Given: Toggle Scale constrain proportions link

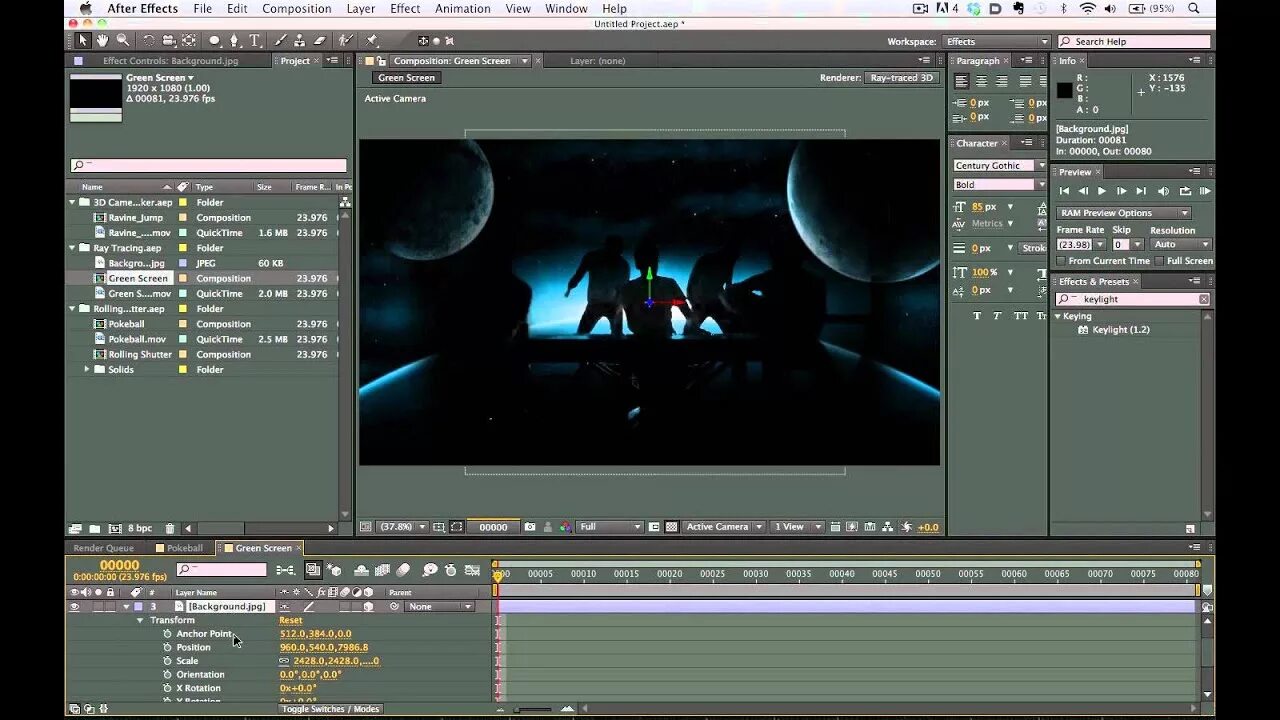Looking at the screenshot, I should [284, 661].
